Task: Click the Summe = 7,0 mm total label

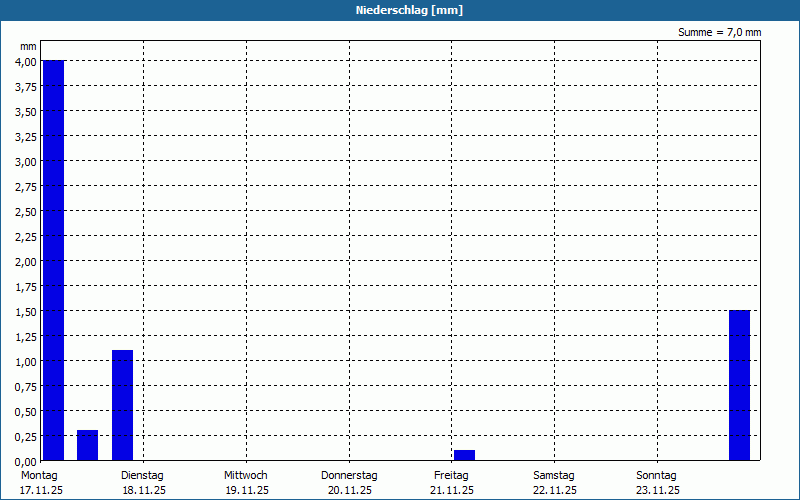Action: click(719, 32)
